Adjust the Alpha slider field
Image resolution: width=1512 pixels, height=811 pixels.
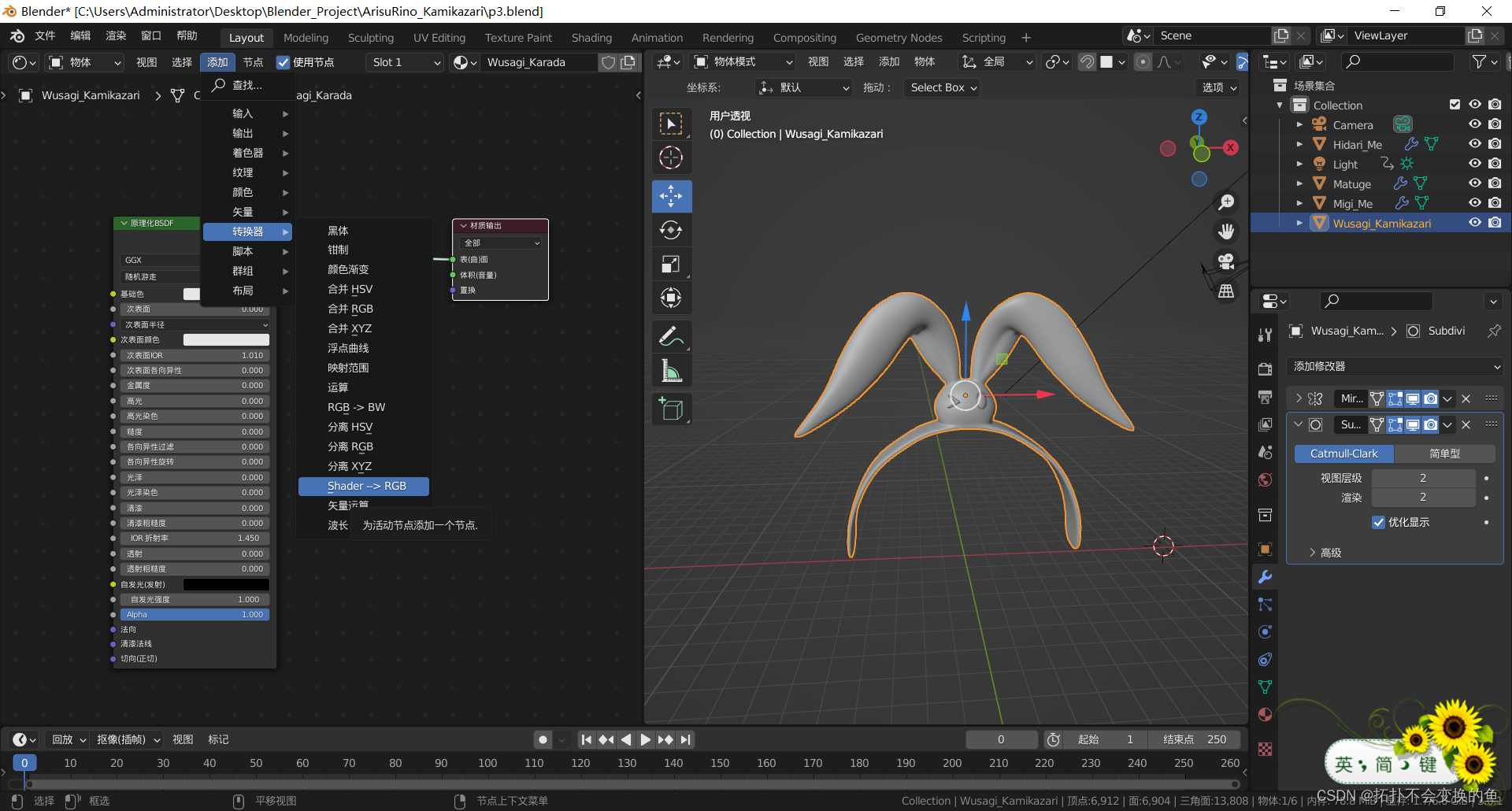tap(195, 614)
